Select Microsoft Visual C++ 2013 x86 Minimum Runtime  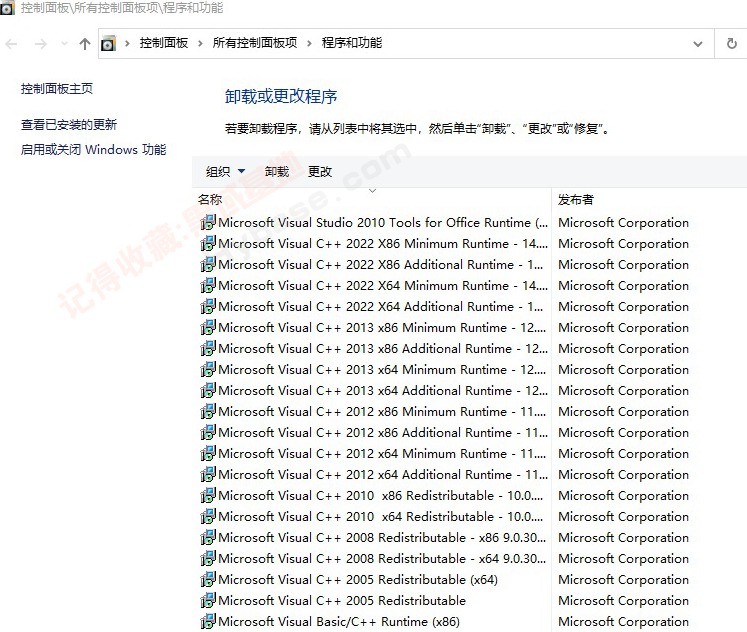pos(382,327)
